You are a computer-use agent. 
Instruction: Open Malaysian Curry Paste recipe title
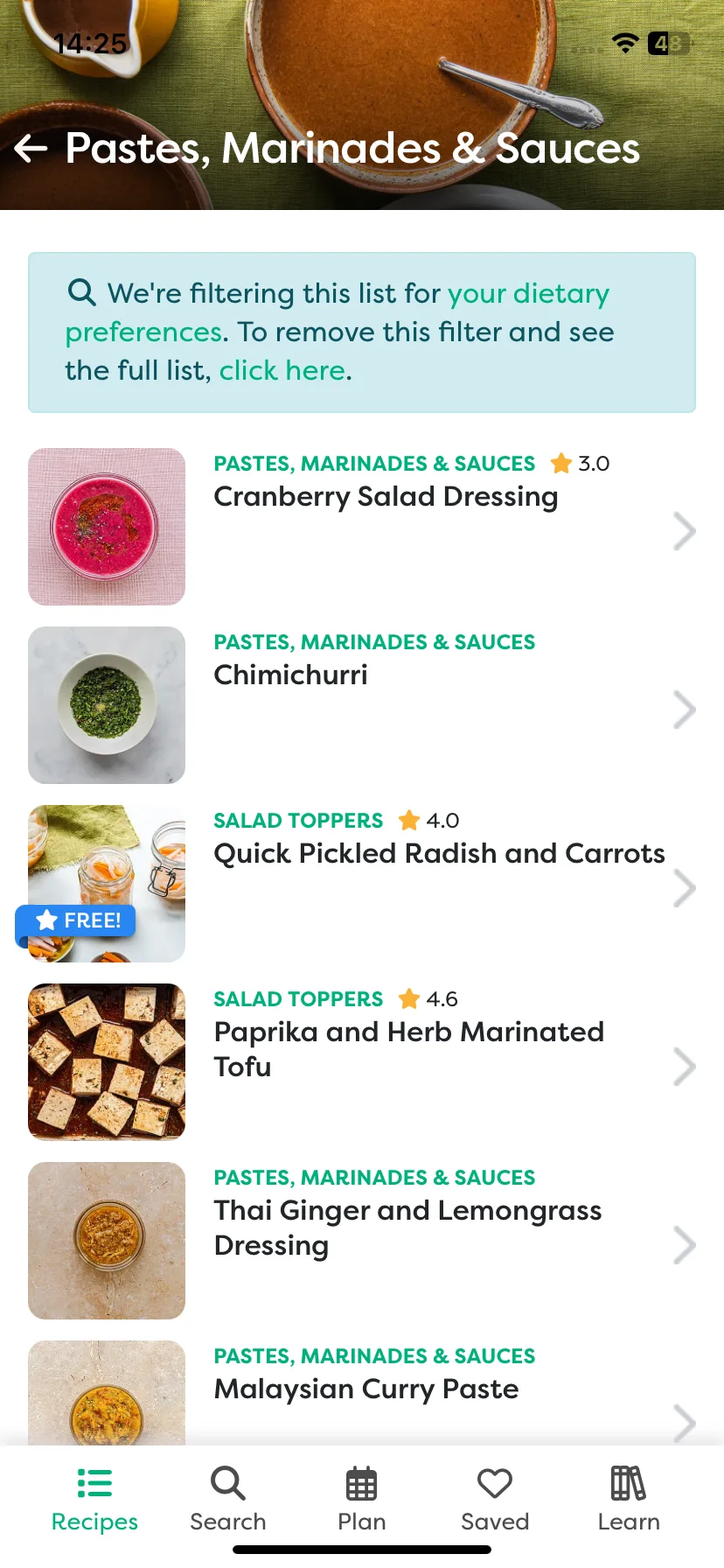366,1389
